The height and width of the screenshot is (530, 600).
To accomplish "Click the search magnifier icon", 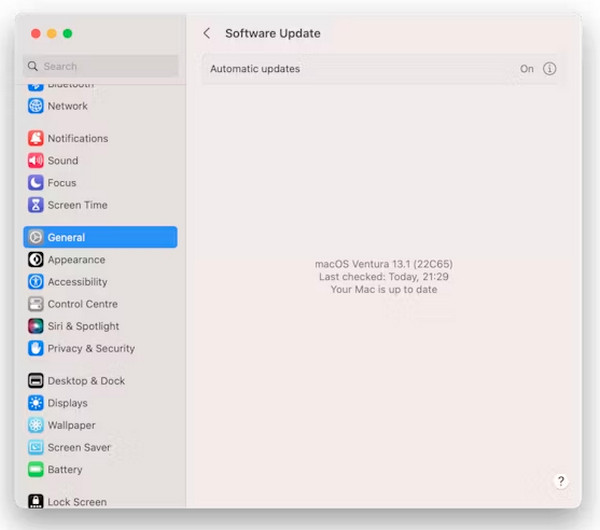I will pos(33,66).
